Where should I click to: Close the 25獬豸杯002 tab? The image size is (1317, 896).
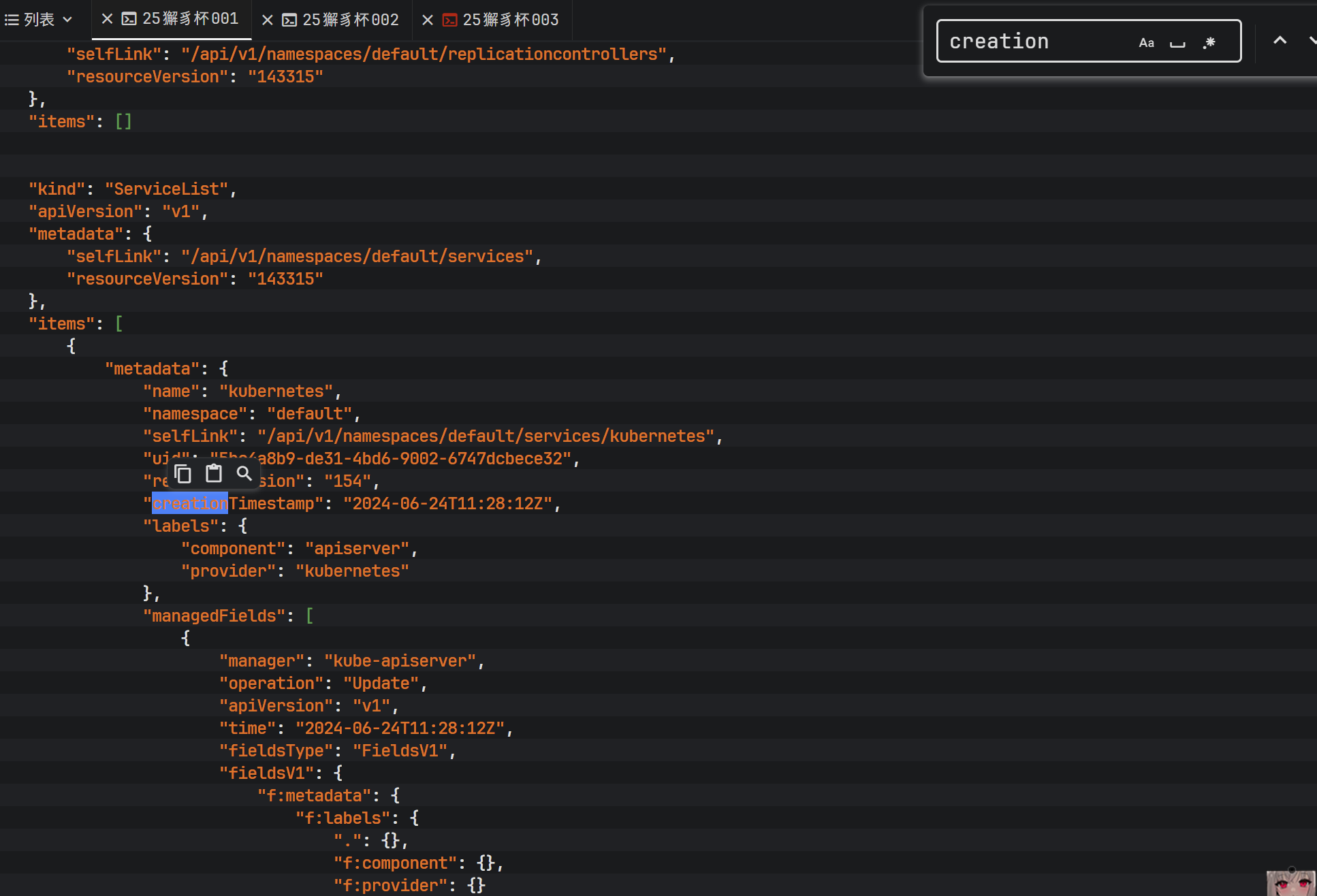tap(268, 20)
